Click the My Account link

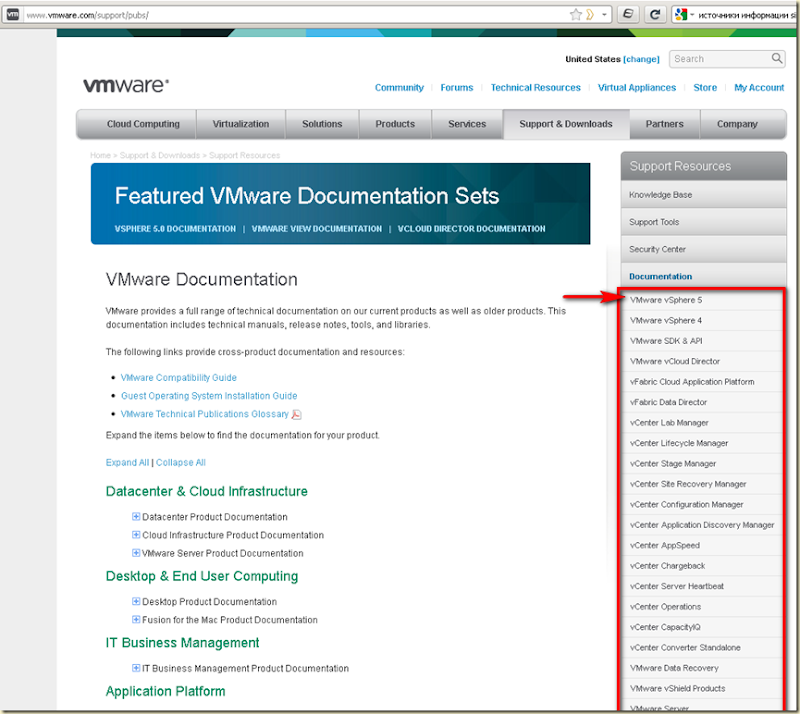[759, 88]
